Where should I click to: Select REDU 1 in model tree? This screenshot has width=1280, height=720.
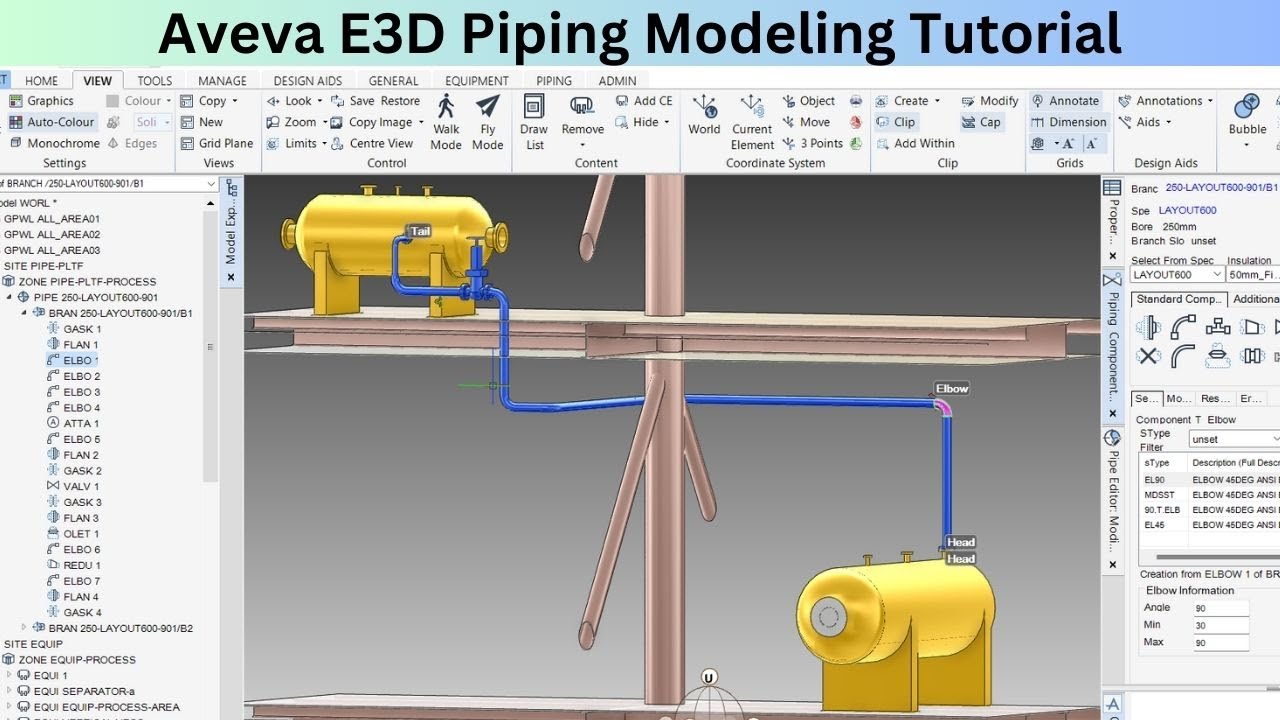click(x=74, y=565)
